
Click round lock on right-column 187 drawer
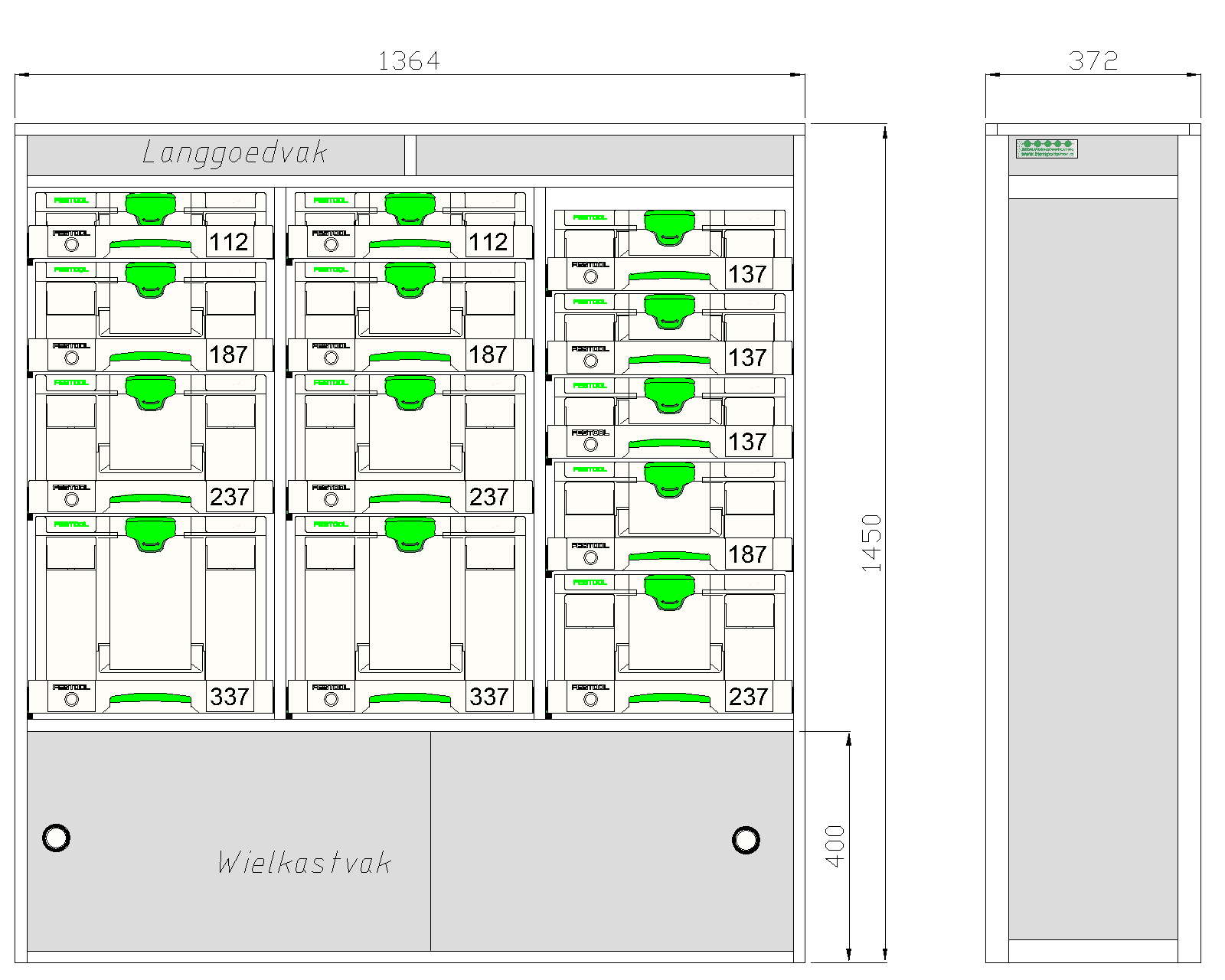[590, 557]
